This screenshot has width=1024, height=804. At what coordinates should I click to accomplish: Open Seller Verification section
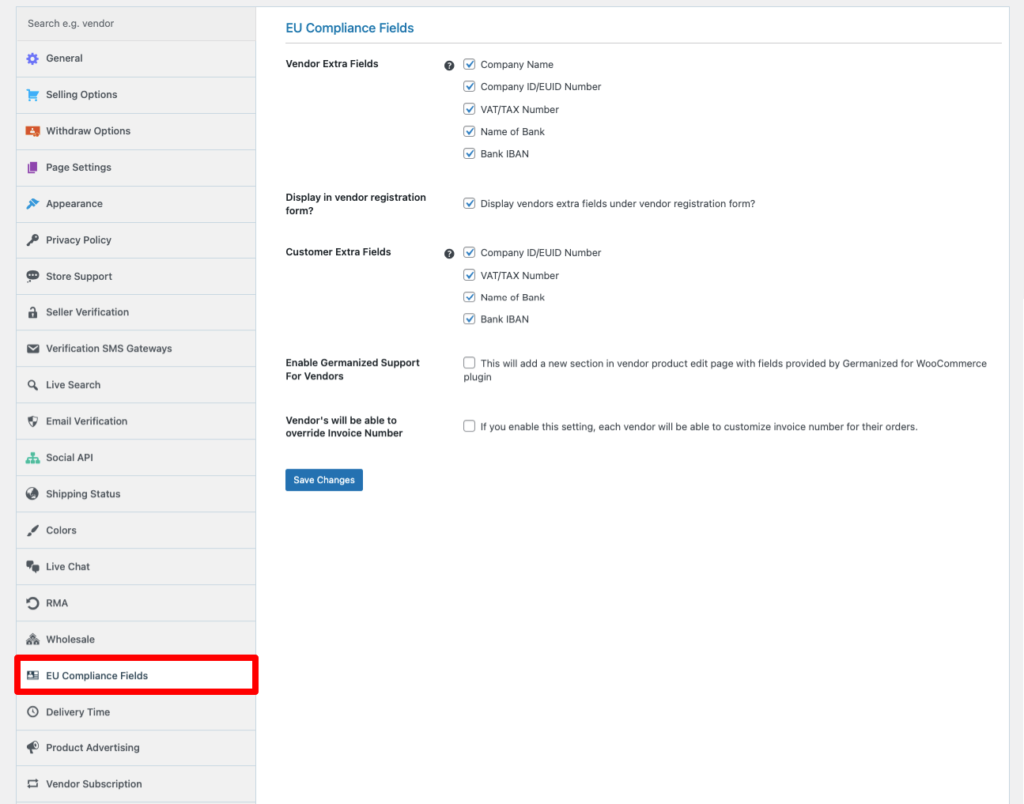(x=136, y=312)
